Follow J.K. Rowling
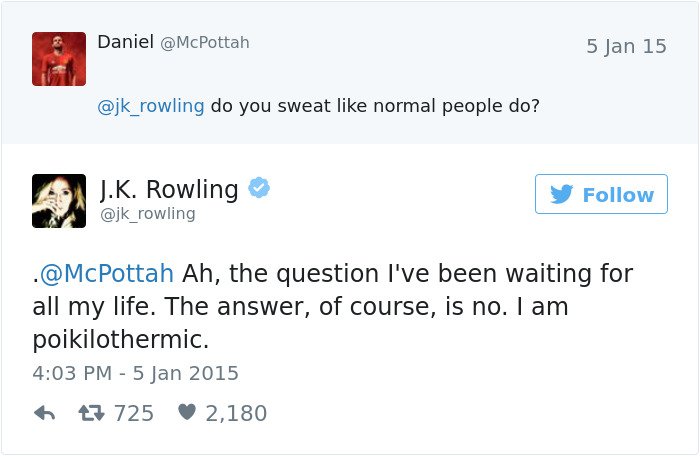Screen dimensions: 700x456 tap(601, 194)
